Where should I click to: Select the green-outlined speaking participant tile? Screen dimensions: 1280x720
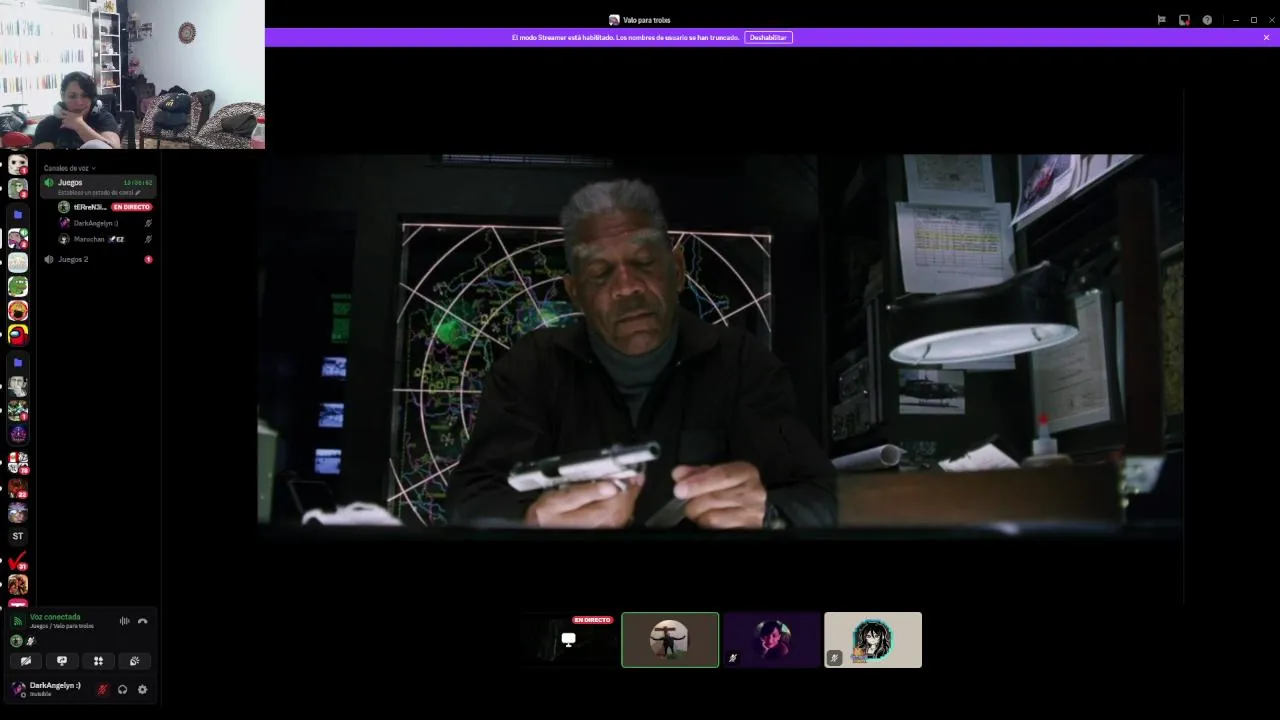(670, 640)
